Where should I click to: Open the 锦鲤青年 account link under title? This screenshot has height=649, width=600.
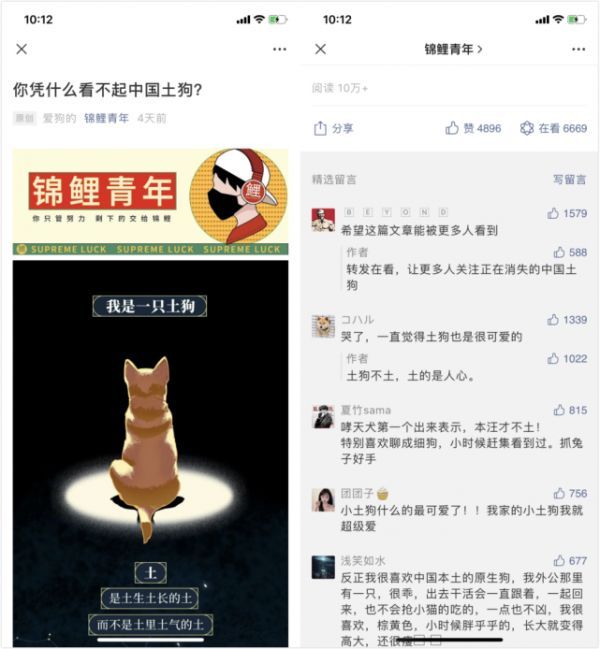(106, 118)
